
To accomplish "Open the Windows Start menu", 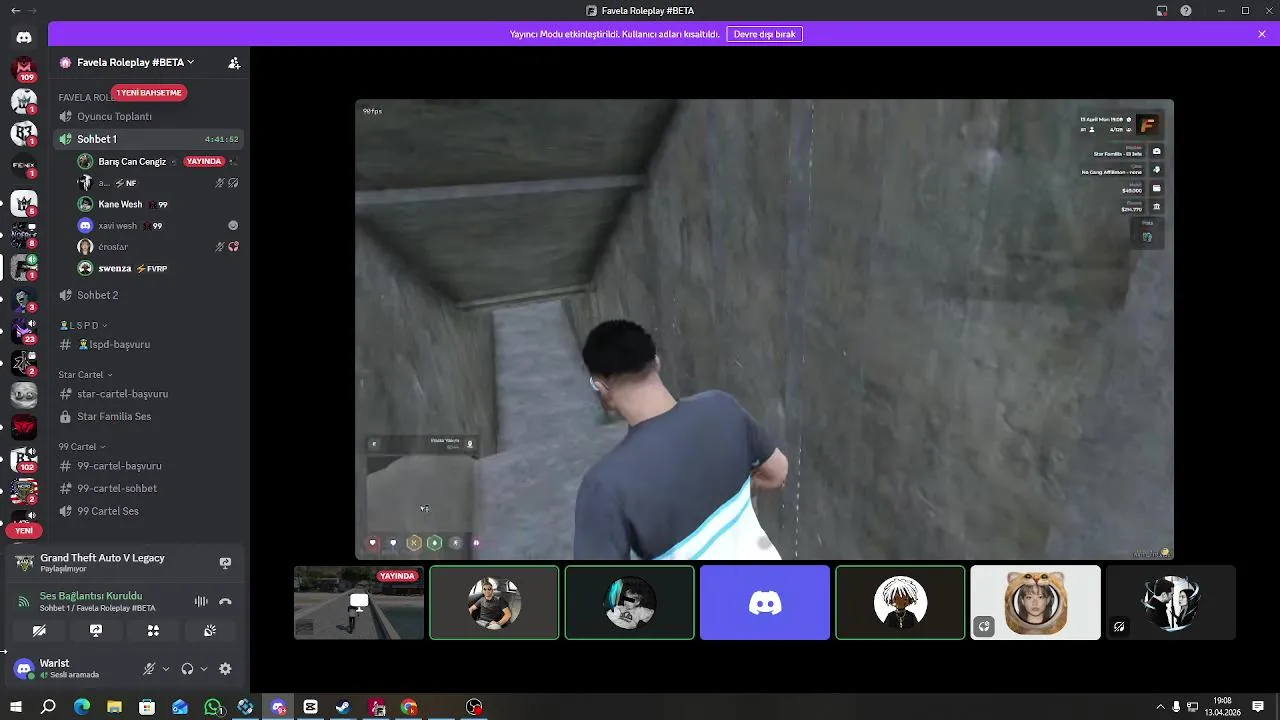I will tap(16, 707).
